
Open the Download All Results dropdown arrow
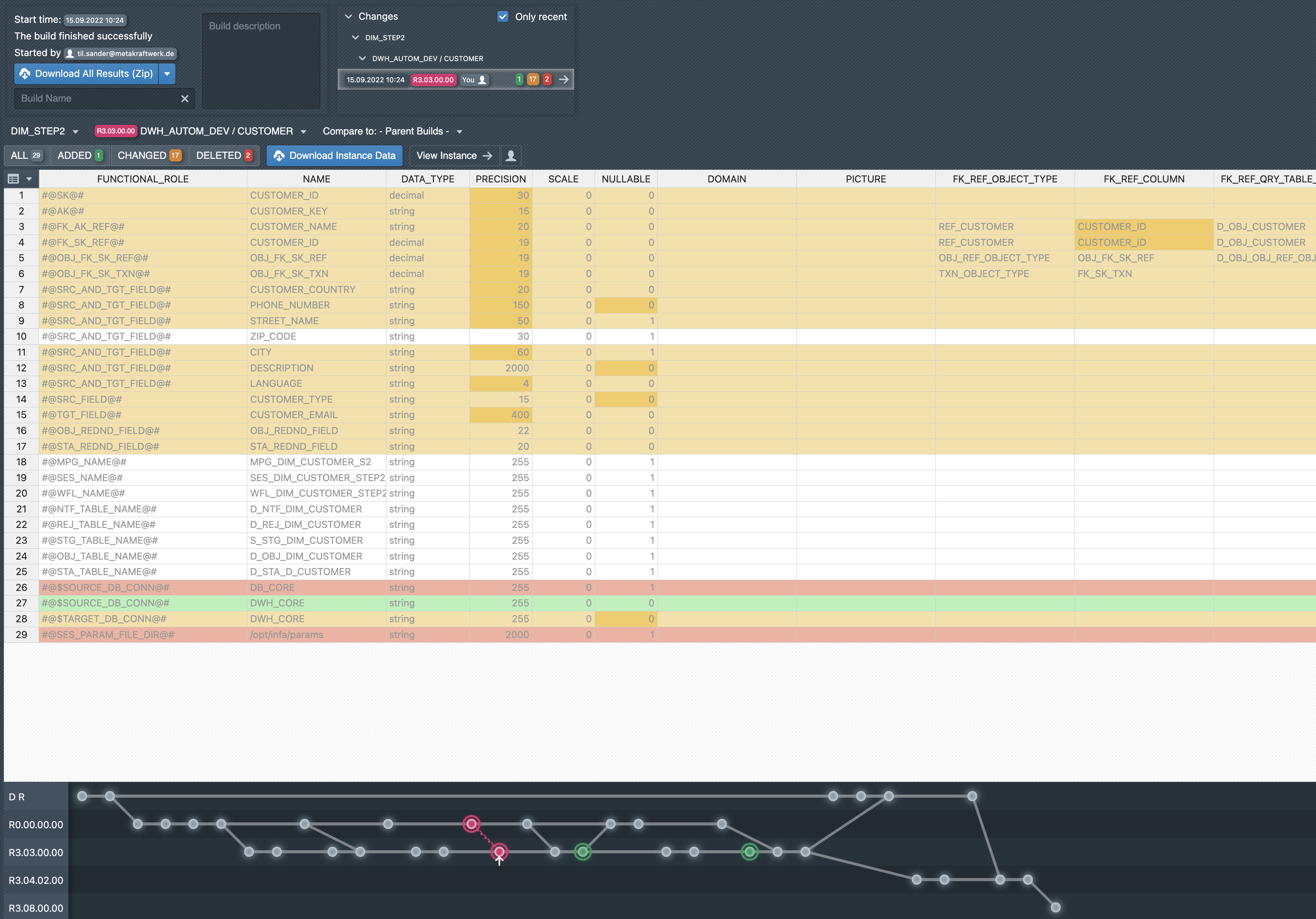click(x=167, y=73)
